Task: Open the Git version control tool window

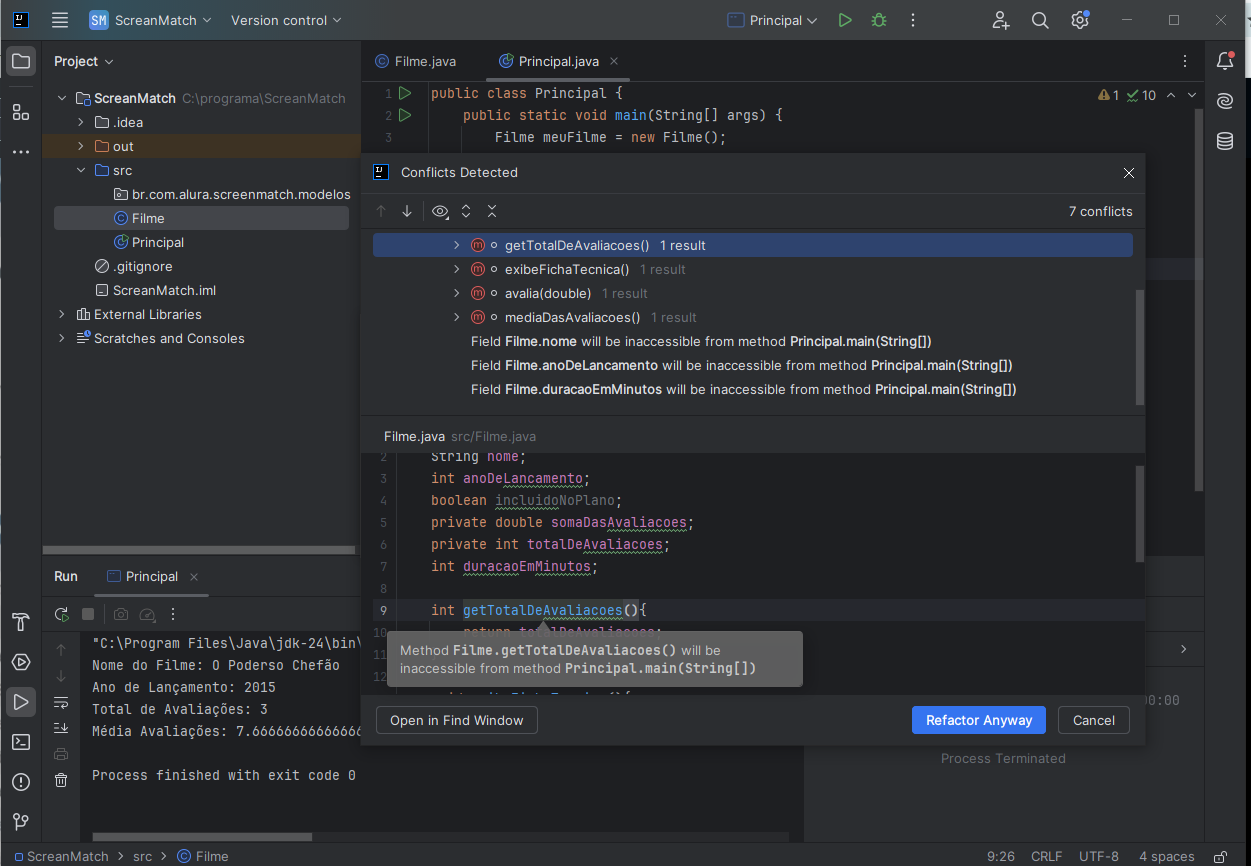Action: [x=21, y=822]
